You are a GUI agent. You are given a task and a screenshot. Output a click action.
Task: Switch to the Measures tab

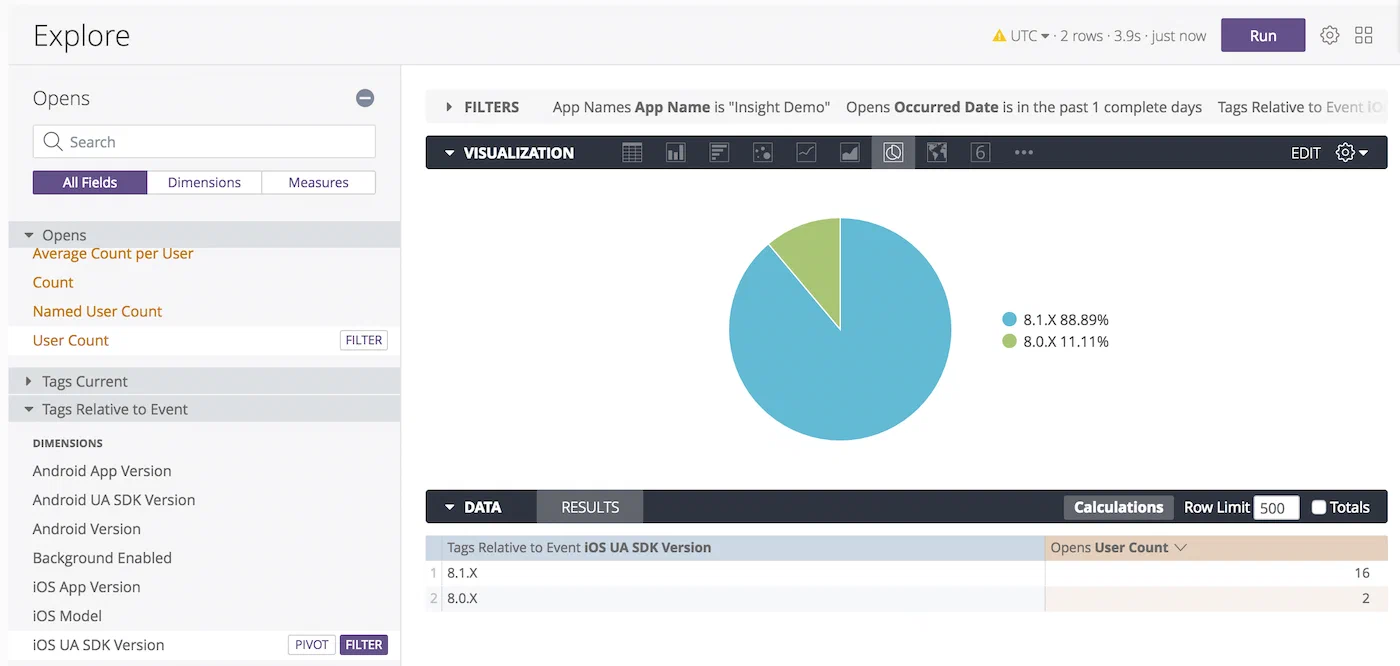point(318,182)
